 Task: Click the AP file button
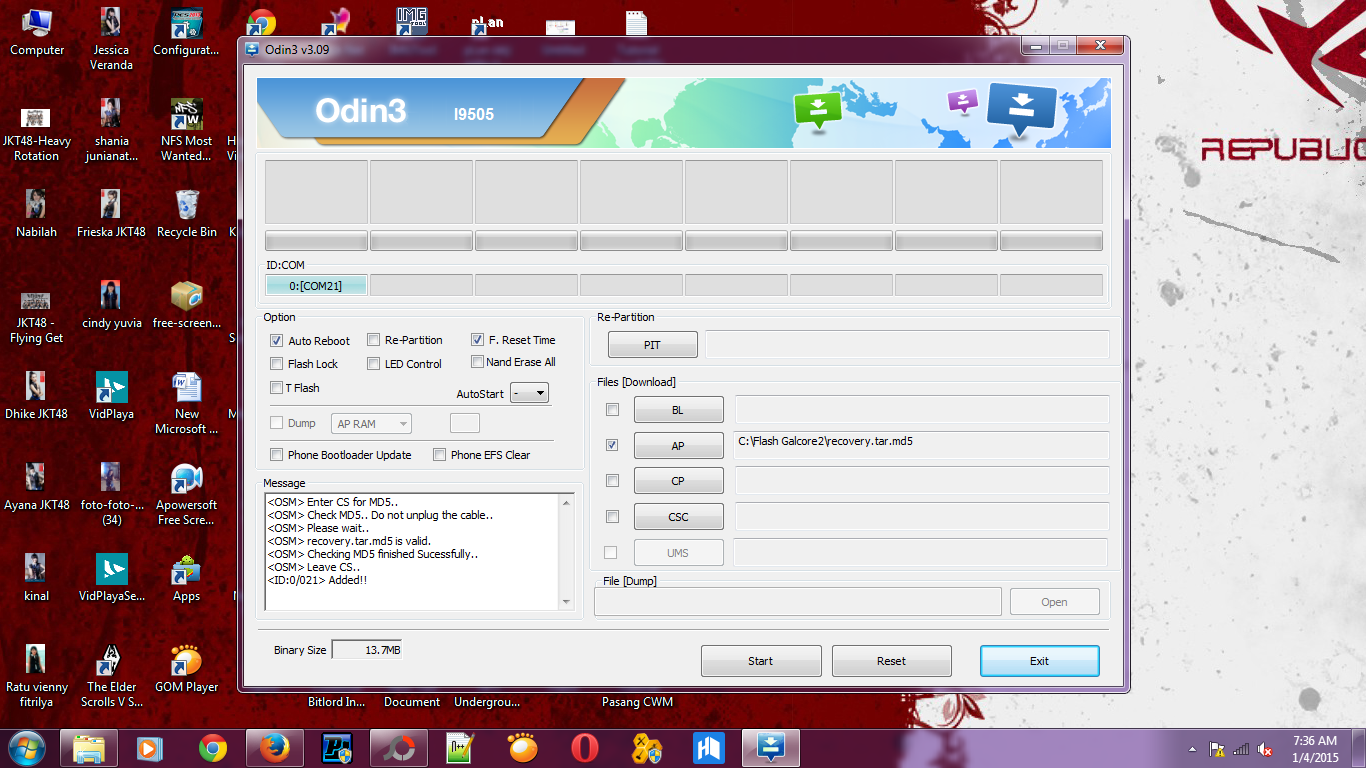click(678, 446)
